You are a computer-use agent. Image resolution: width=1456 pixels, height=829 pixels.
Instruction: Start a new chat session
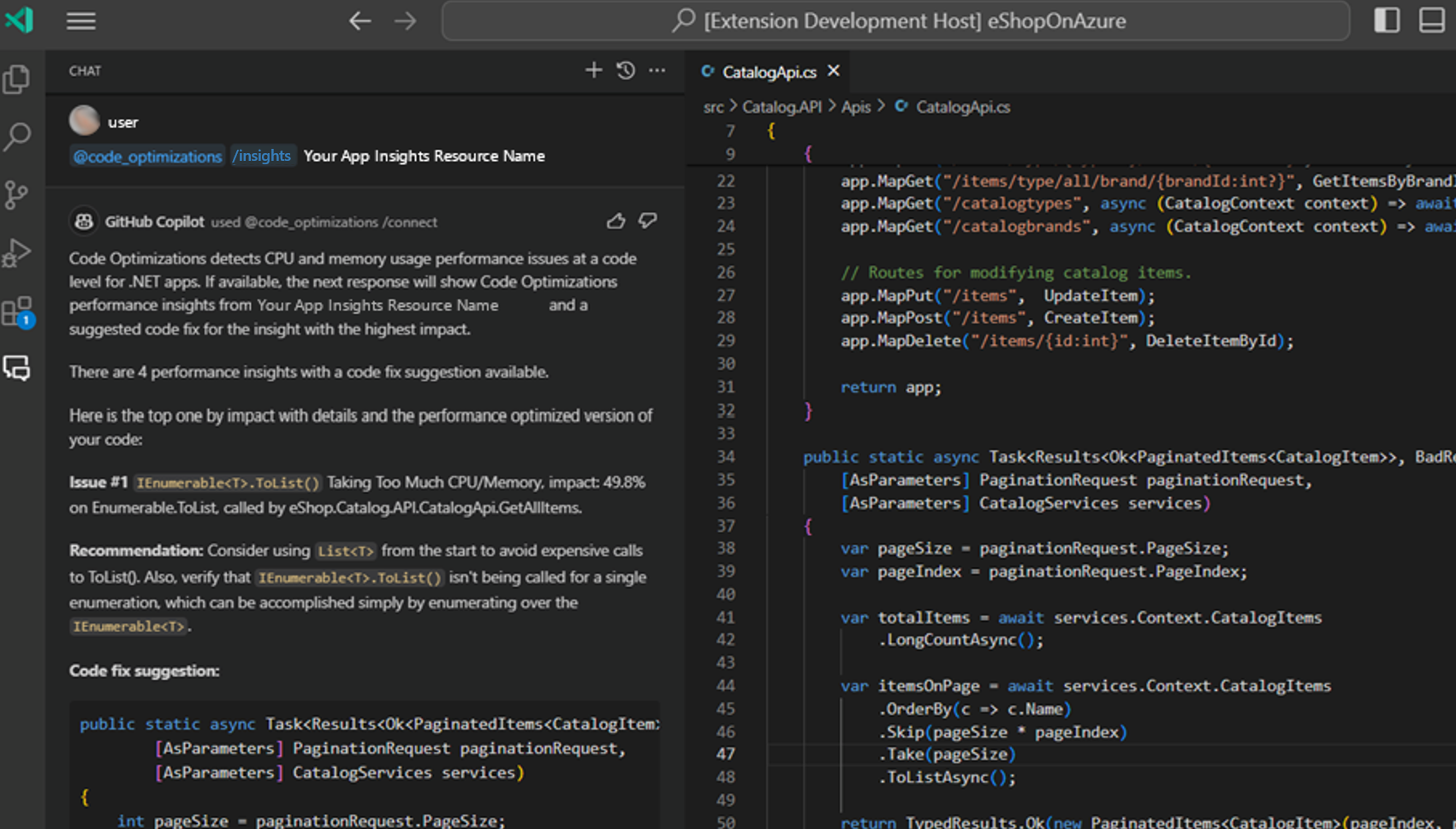[593, 70]
